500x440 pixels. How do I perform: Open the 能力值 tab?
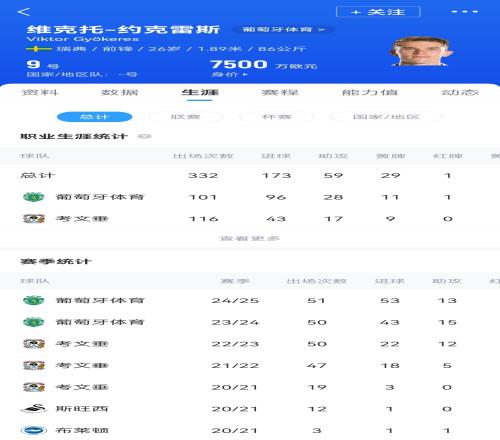[x=370, y=92]
